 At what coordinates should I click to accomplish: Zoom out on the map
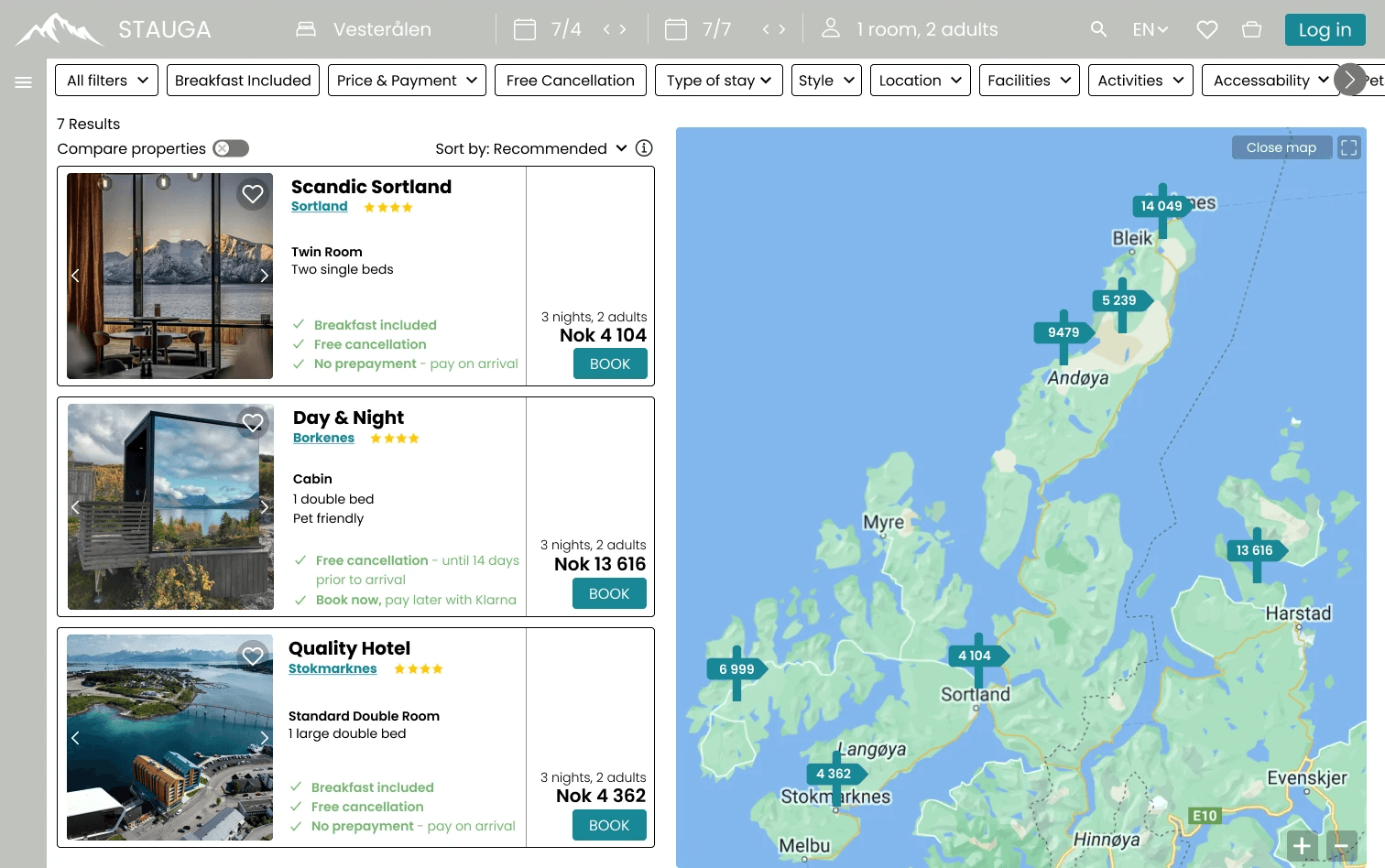pos(1341,846)
